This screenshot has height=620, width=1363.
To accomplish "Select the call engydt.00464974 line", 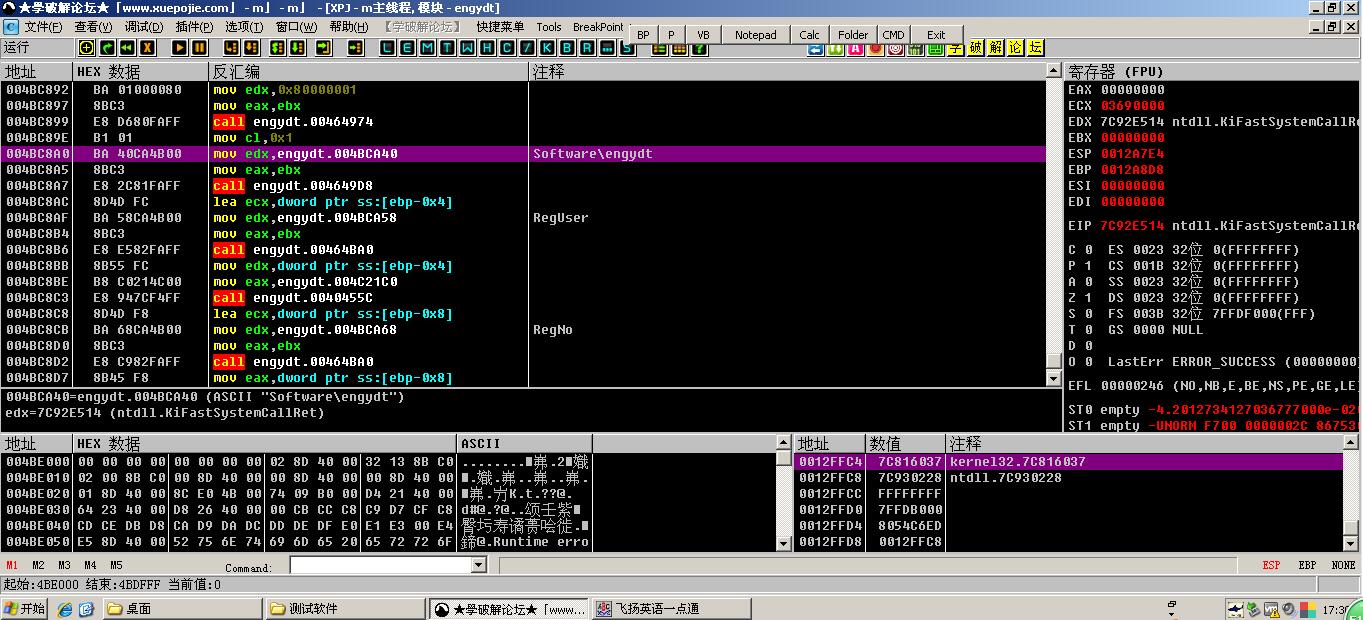I will tap(524, 122).
